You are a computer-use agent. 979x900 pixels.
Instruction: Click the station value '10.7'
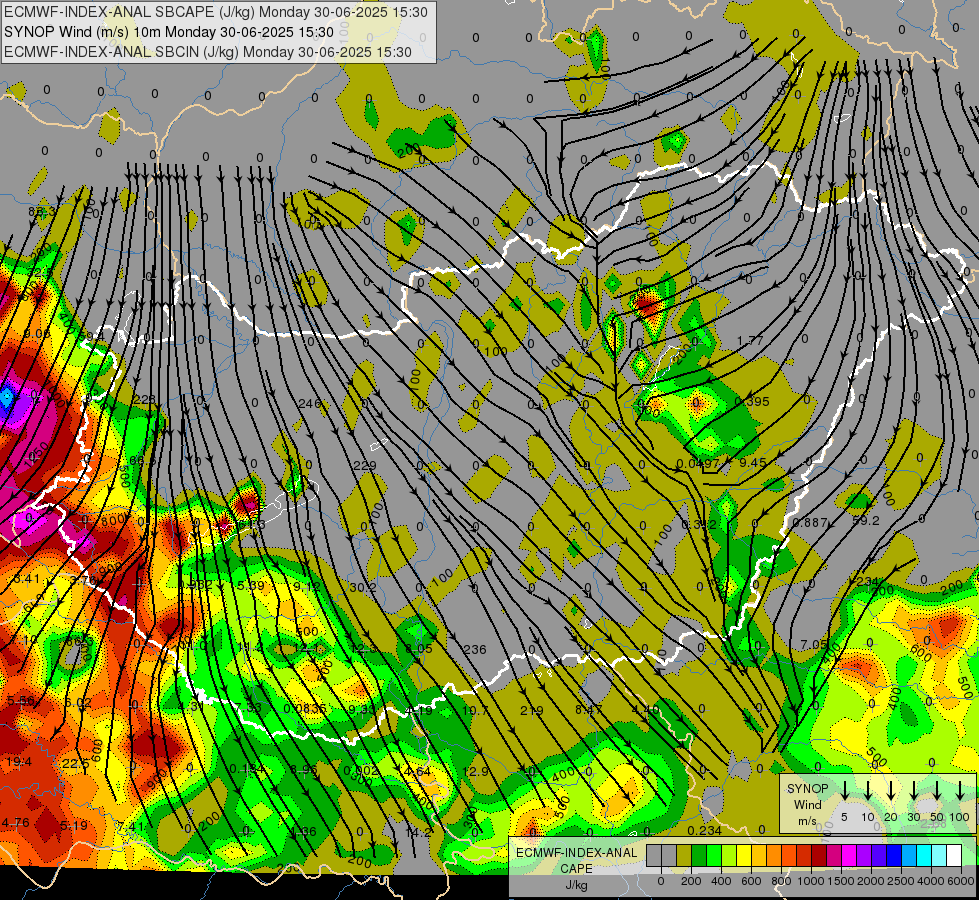click(475, 710)
